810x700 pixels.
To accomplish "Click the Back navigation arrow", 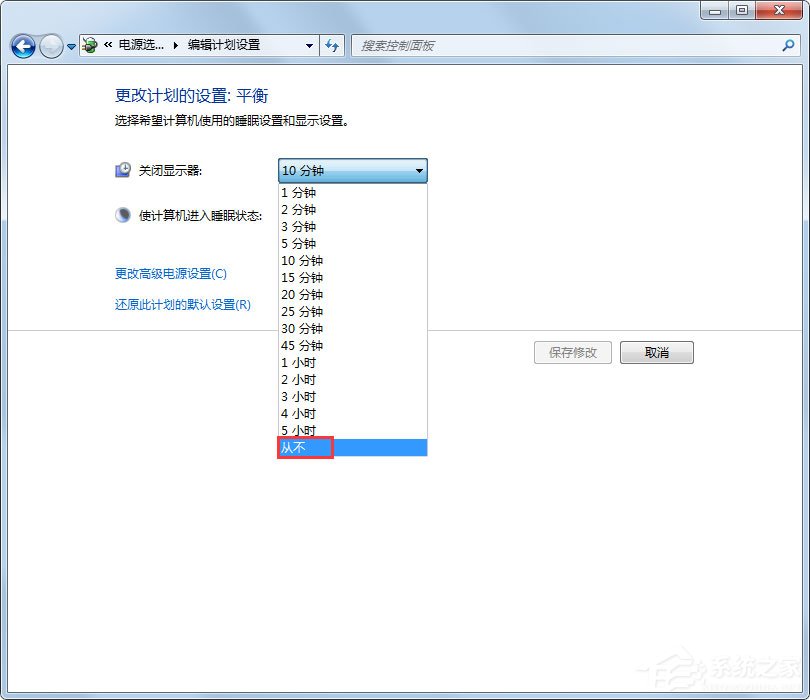I will (x=22, y=46).
